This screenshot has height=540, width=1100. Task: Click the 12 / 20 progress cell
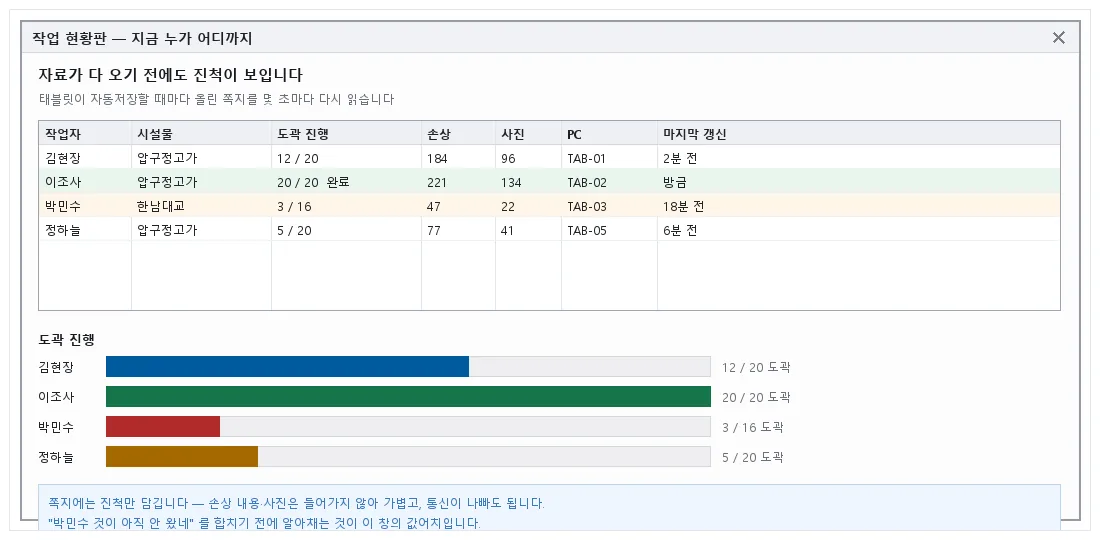(x=347, y=158)
